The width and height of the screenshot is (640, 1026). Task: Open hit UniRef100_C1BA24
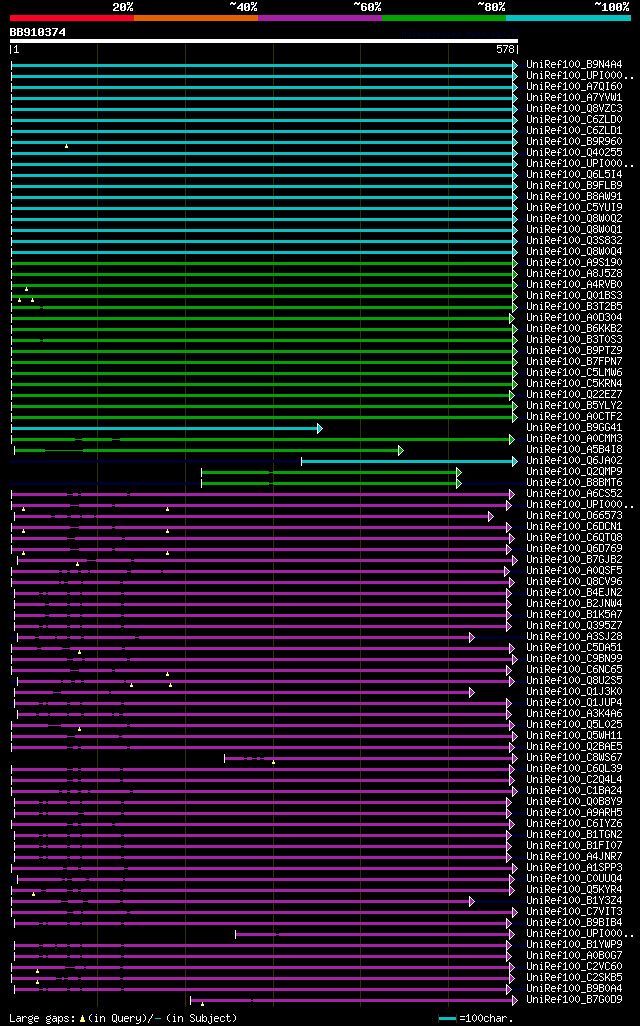[575, 790]
